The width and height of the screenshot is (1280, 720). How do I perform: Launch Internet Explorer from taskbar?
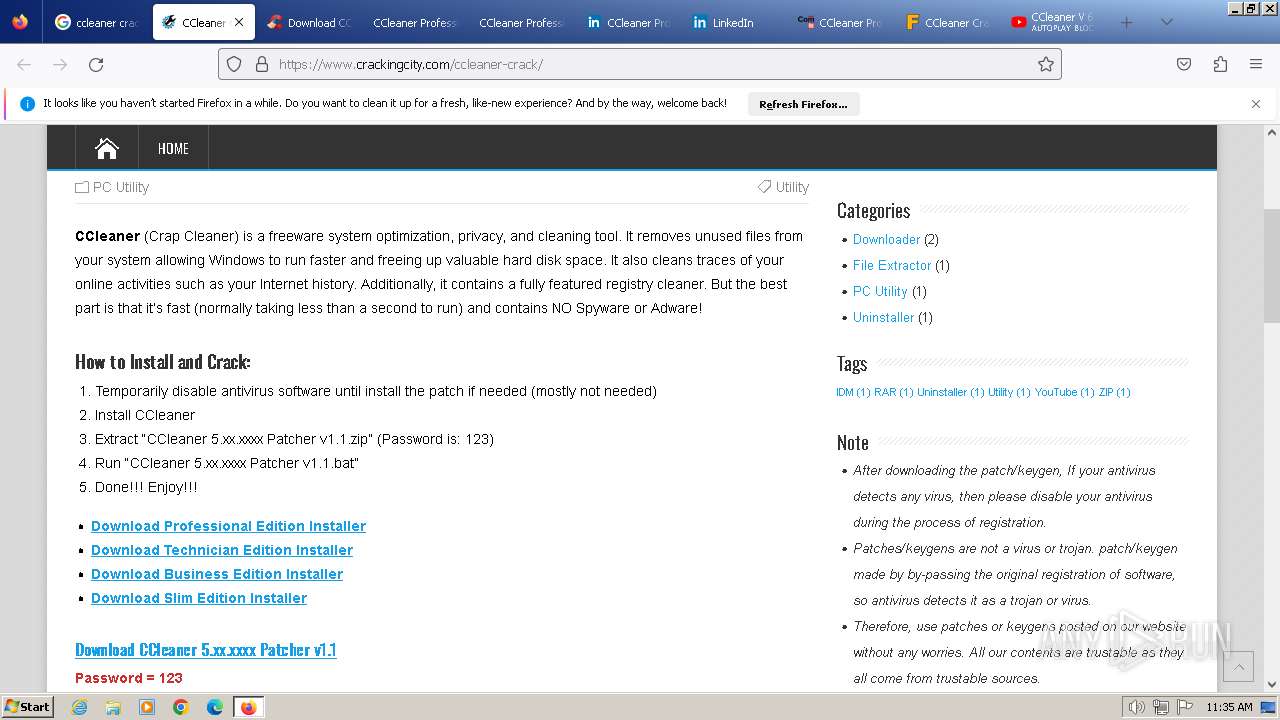pyautogui.click(x=80, y=707)
